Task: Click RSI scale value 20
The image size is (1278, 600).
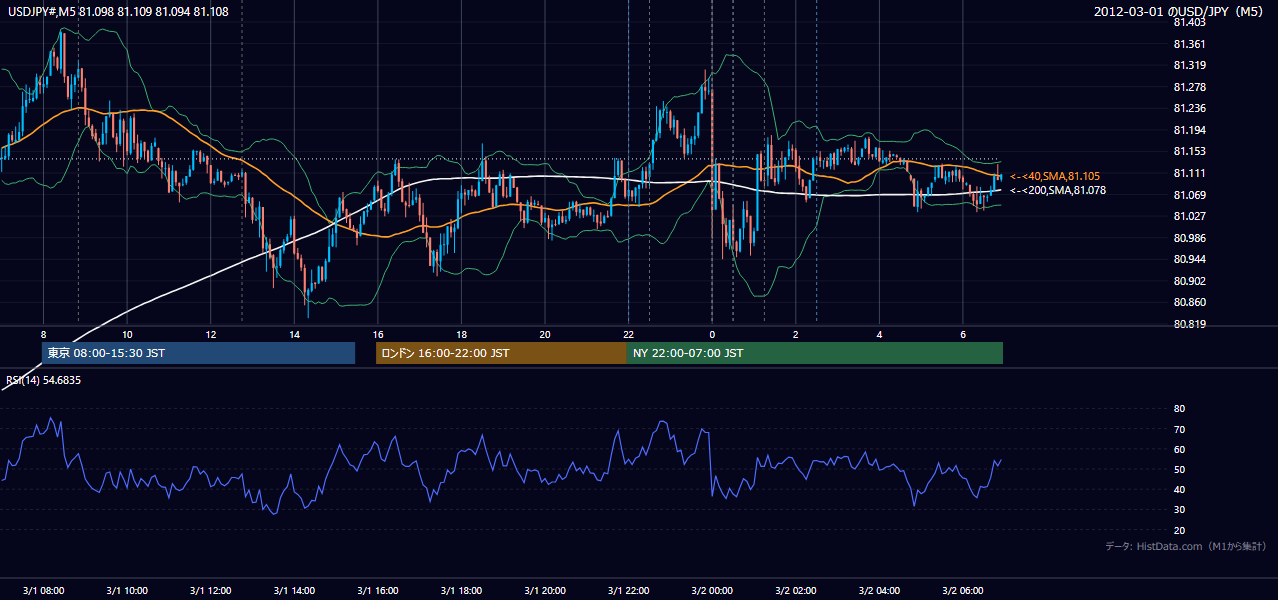Action: tap(1179, 530)
